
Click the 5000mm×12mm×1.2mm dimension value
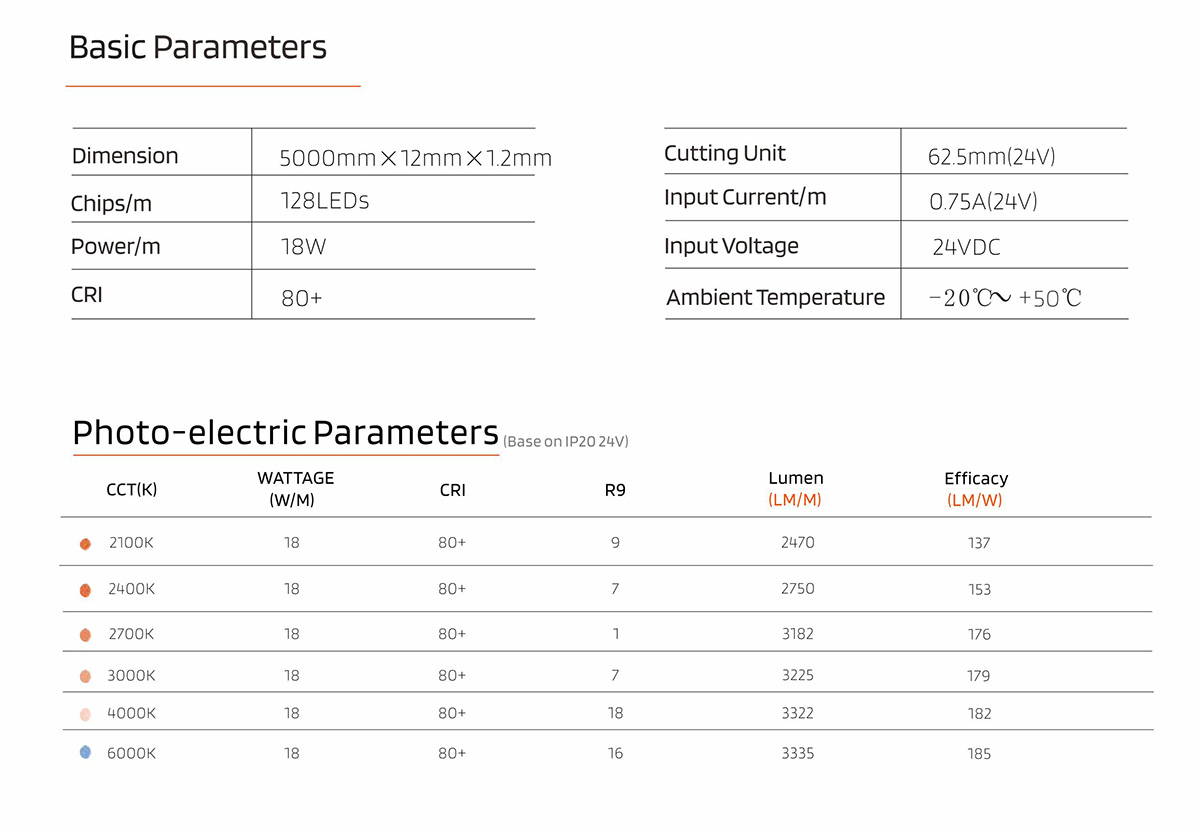(x=415, y=158)
